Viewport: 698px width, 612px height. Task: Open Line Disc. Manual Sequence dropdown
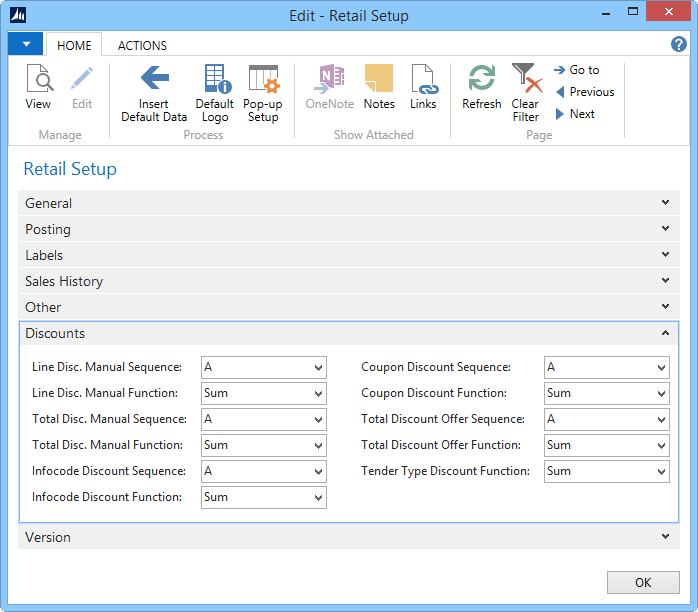[318, 368]
